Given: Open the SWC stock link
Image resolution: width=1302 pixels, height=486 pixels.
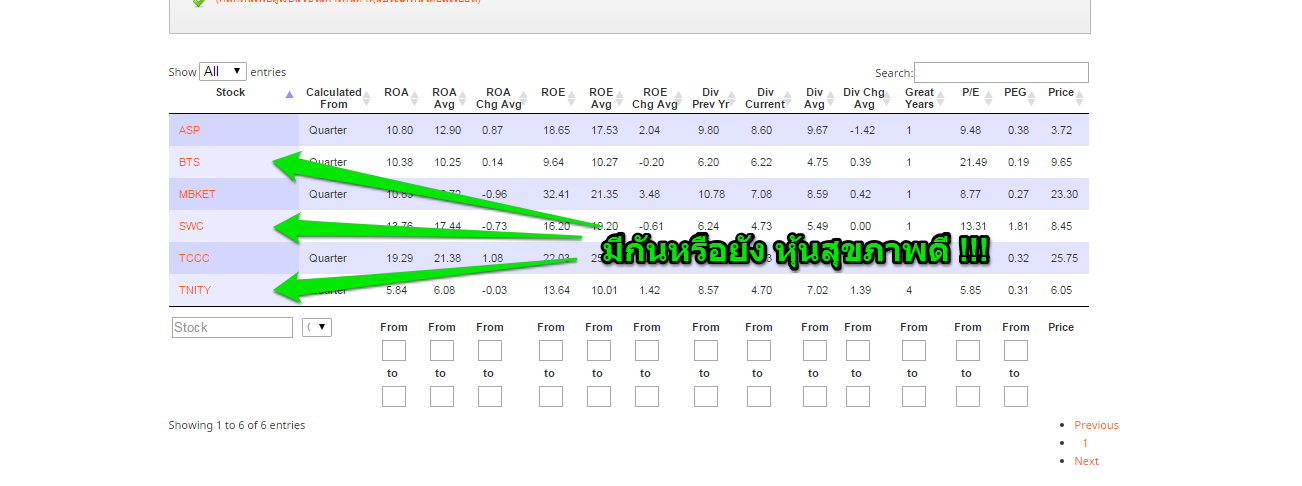Looking at the screenshot, I should coord(191,226).
